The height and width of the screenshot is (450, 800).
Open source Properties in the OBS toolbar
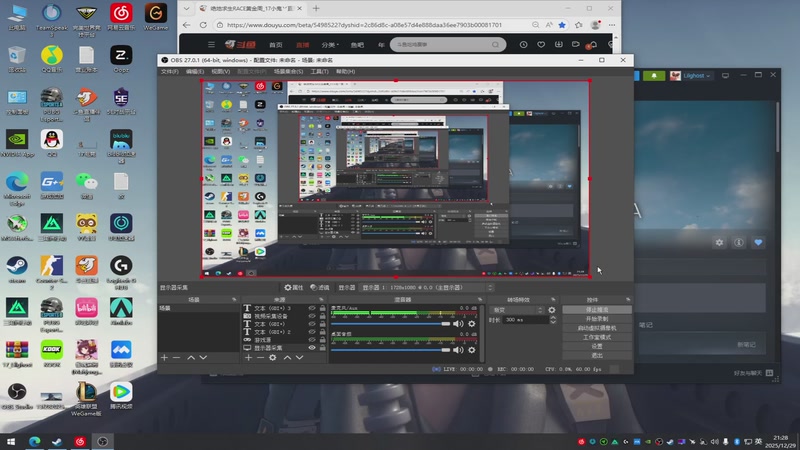point(293,288)
